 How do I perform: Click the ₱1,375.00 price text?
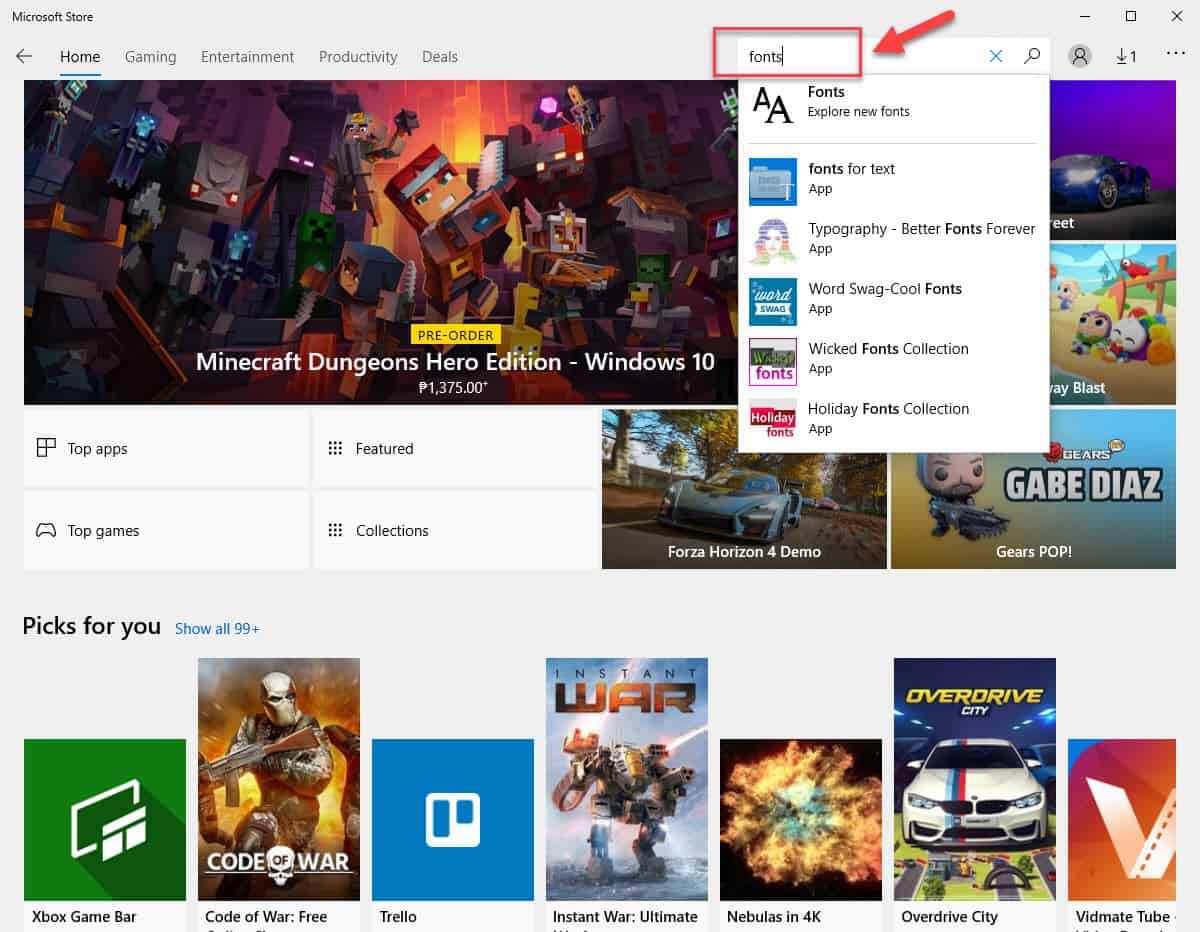(455, 386)
